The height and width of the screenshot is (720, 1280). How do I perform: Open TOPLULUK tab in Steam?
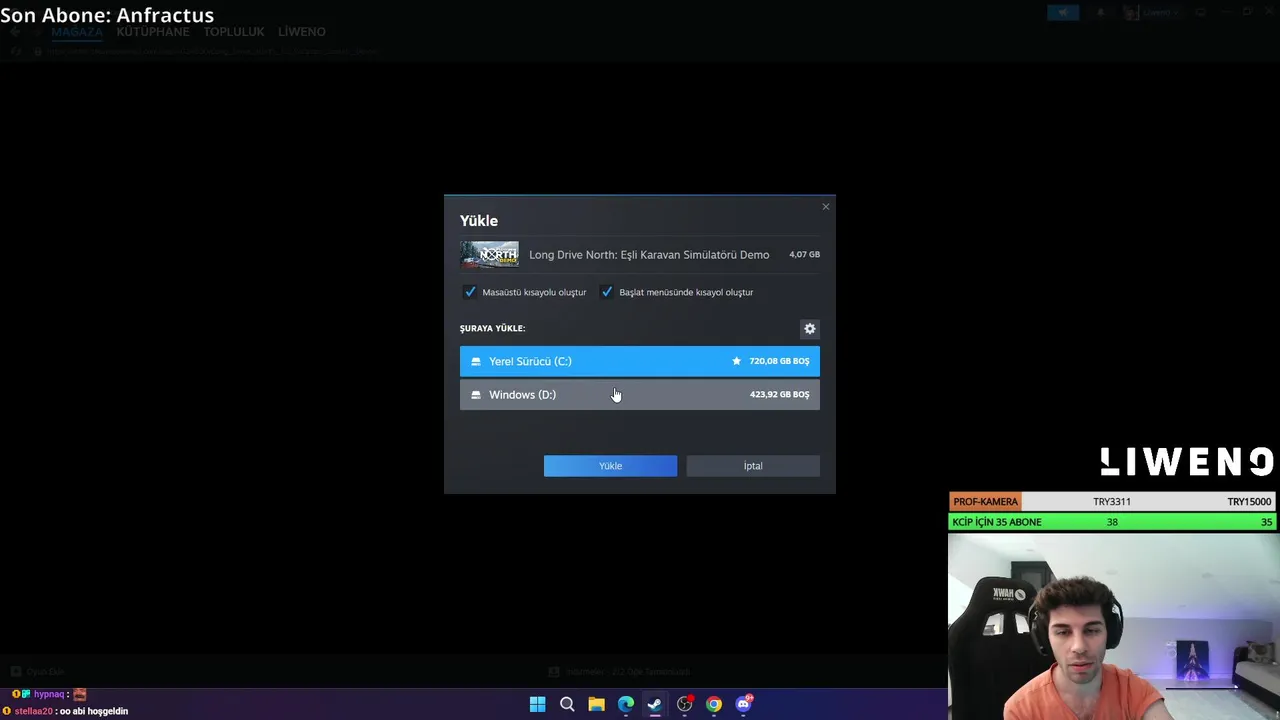(x=234, y=32)
